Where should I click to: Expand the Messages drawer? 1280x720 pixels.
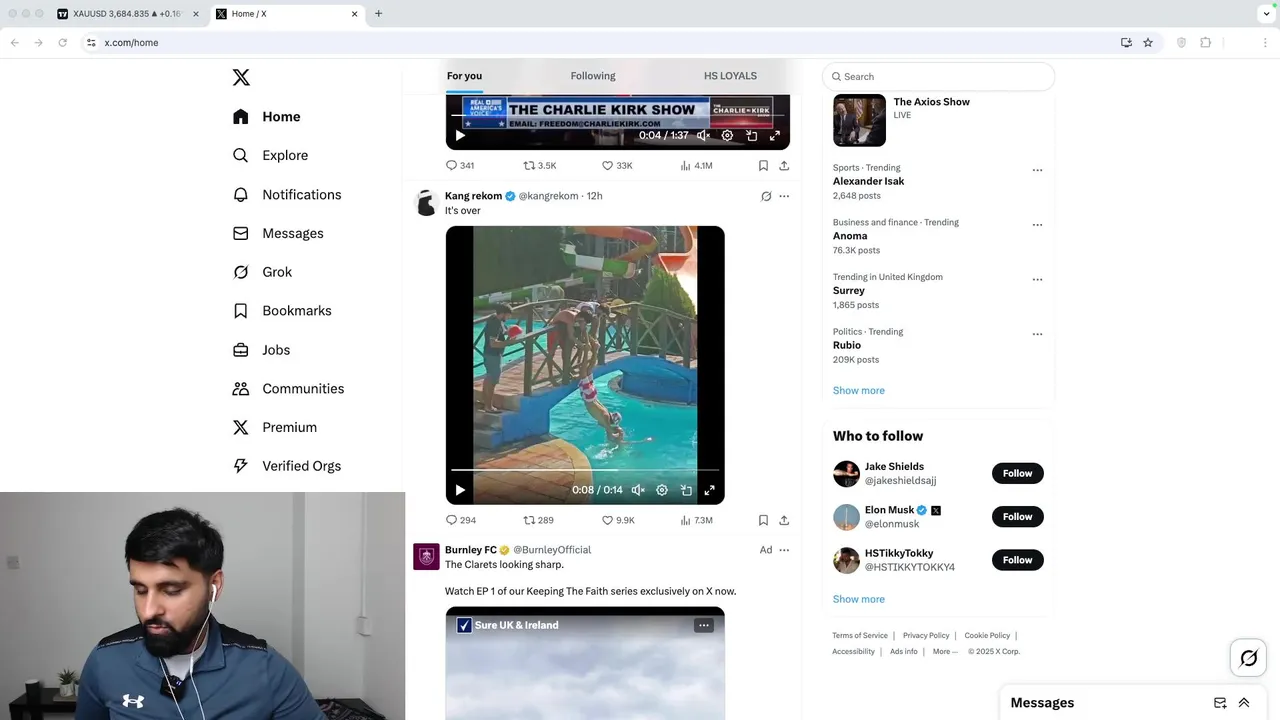tap(1244, 703)
